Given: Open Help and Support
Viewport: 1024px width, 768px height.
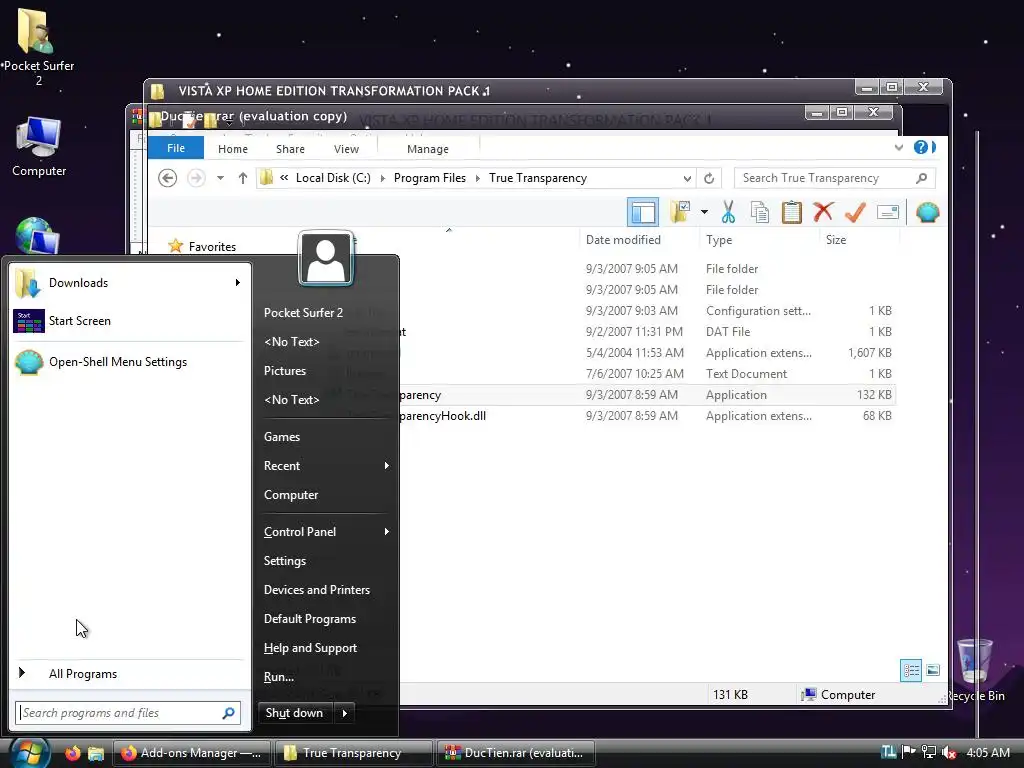Looking at the screenshot, I should pos(310,648).
